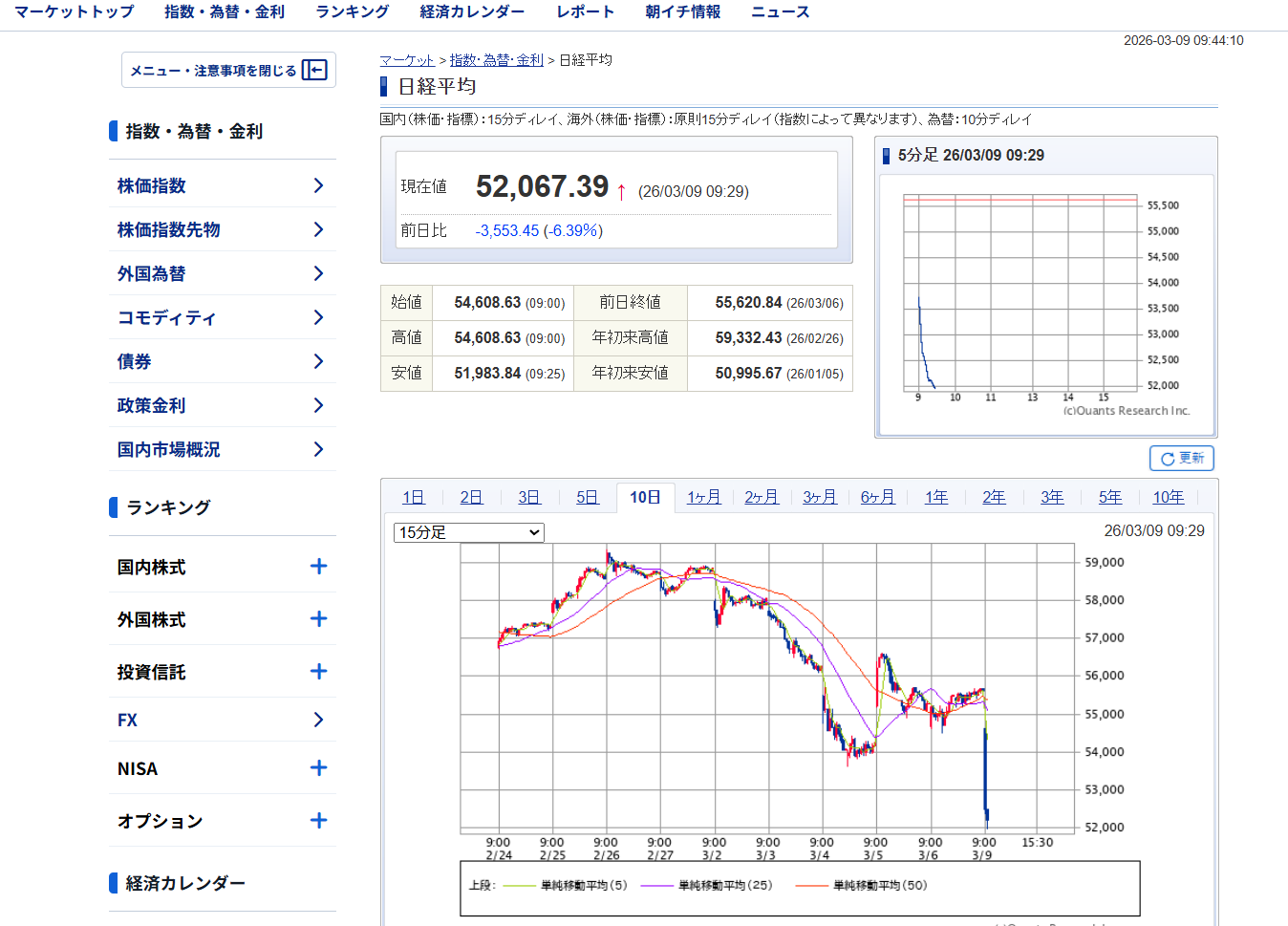Follow the マーケット breadcrumb link
This screenshot has height=926, width=1288.
pyautogui.click(x=407, y=60)
